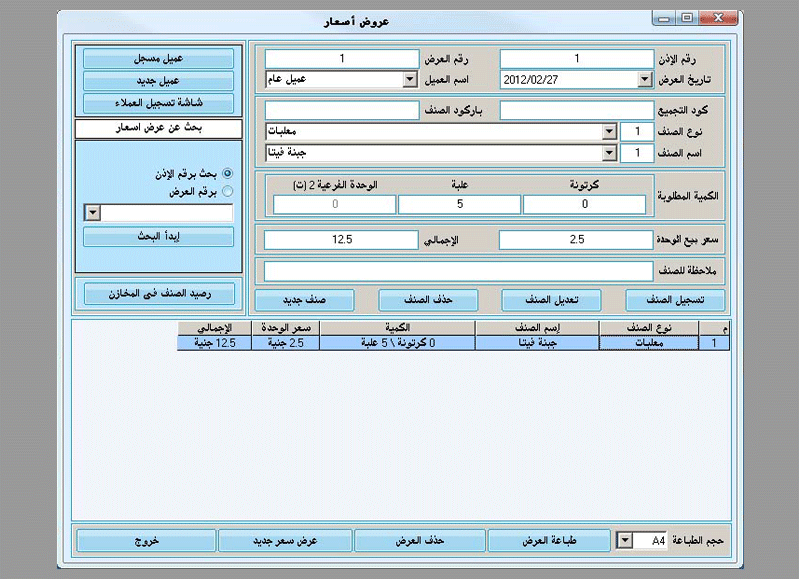This screenshot has height=579, width=799.
Task: Select the معلبات cell in row 1
Action: click(x=649, y=343)
